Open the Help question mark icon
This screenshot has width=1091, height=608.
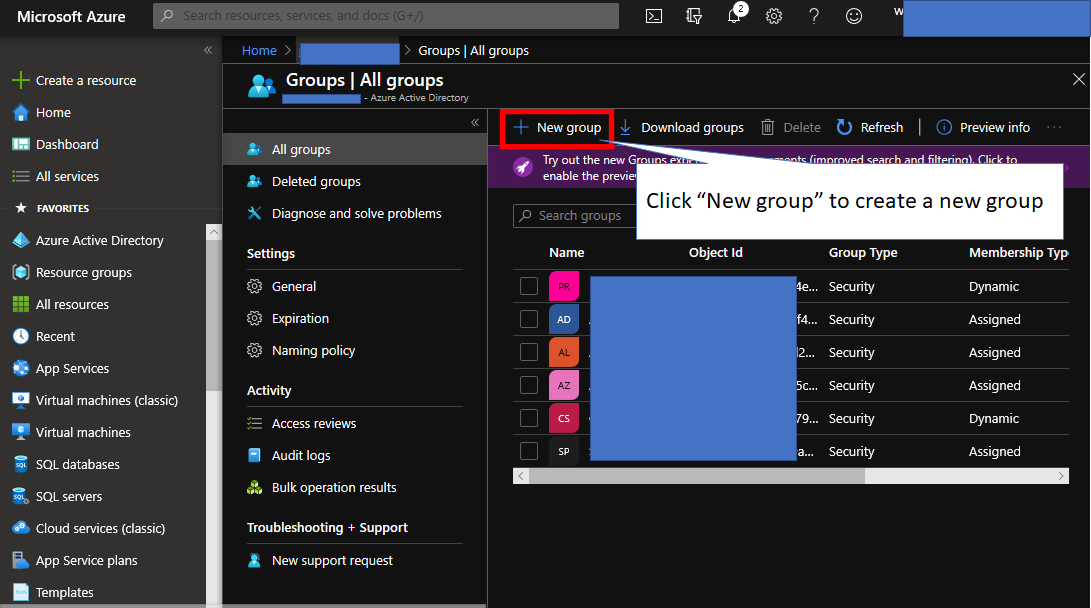(x=813, y=15)
